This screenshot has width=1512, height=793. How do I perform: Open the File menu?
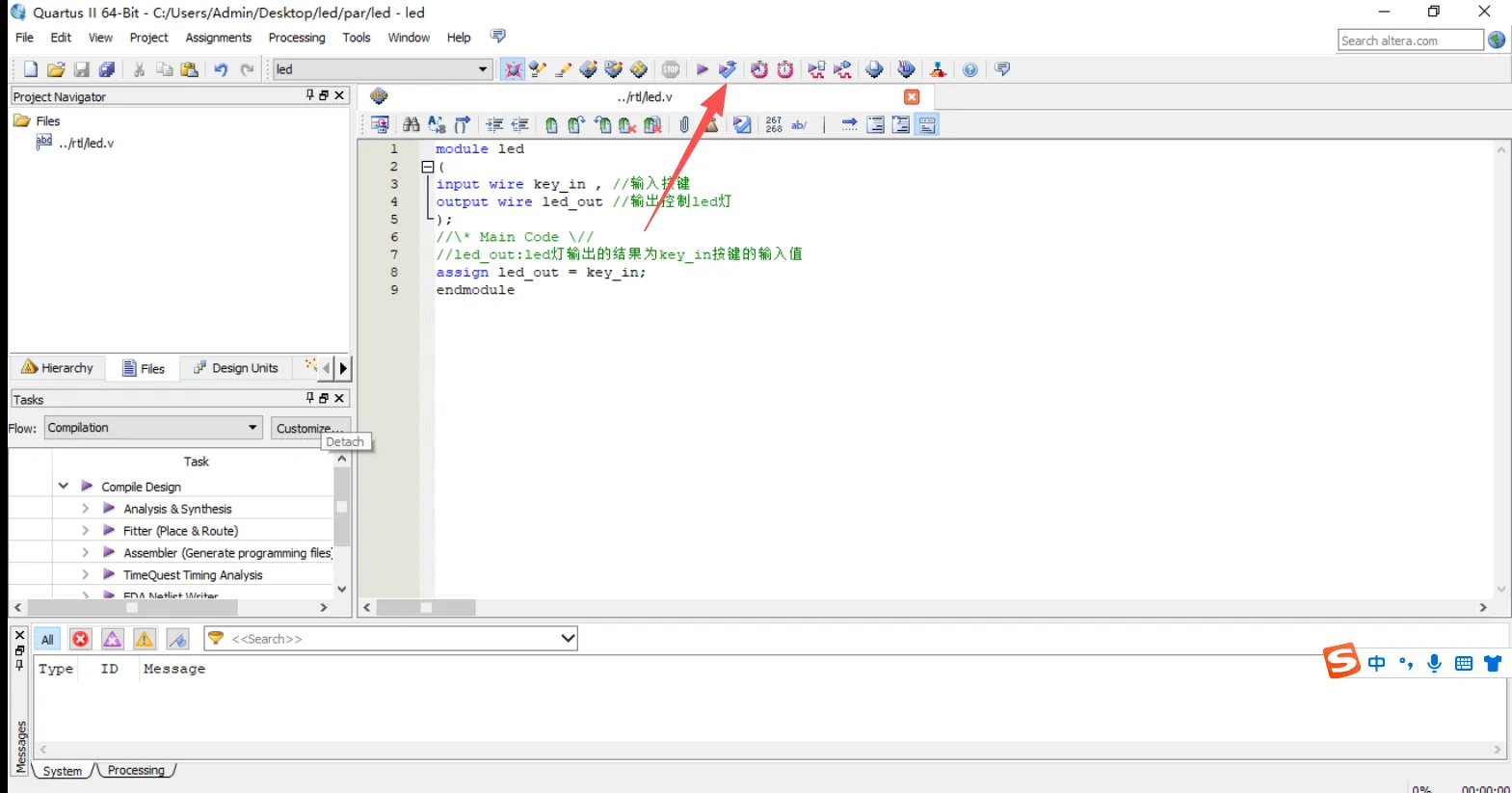click(25, 38)
